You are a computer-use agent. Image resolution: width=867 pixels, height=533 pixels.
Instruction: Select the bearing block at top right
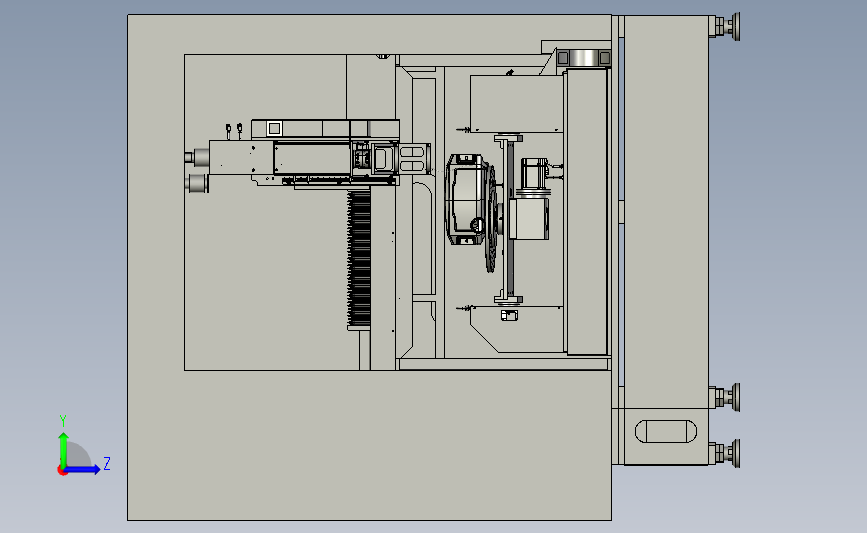(584, 58)
